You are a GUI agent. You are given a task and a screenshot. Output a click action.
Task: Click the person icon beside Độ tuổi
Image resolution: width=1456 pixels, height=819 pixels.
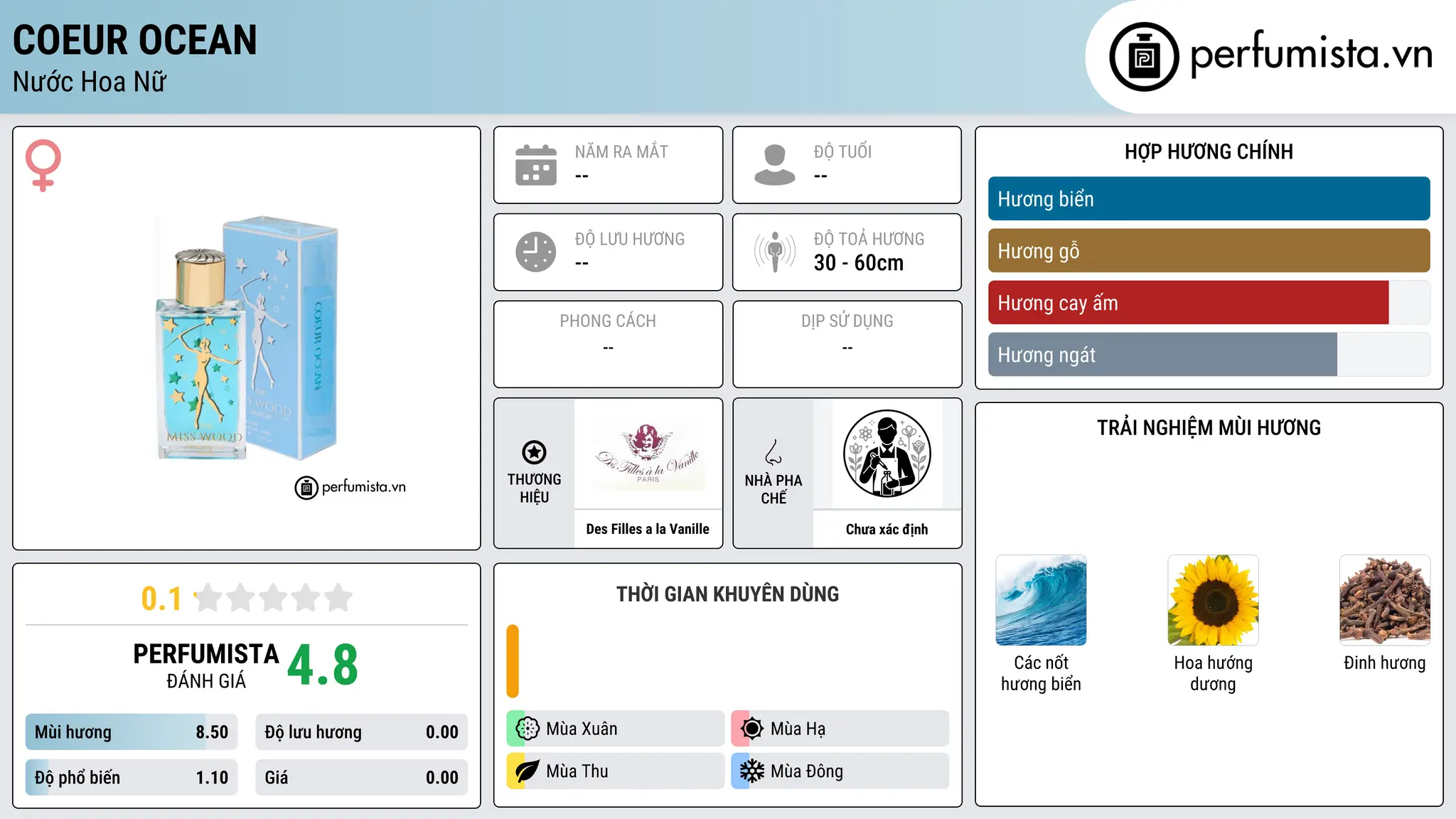[x=774, y=165]
